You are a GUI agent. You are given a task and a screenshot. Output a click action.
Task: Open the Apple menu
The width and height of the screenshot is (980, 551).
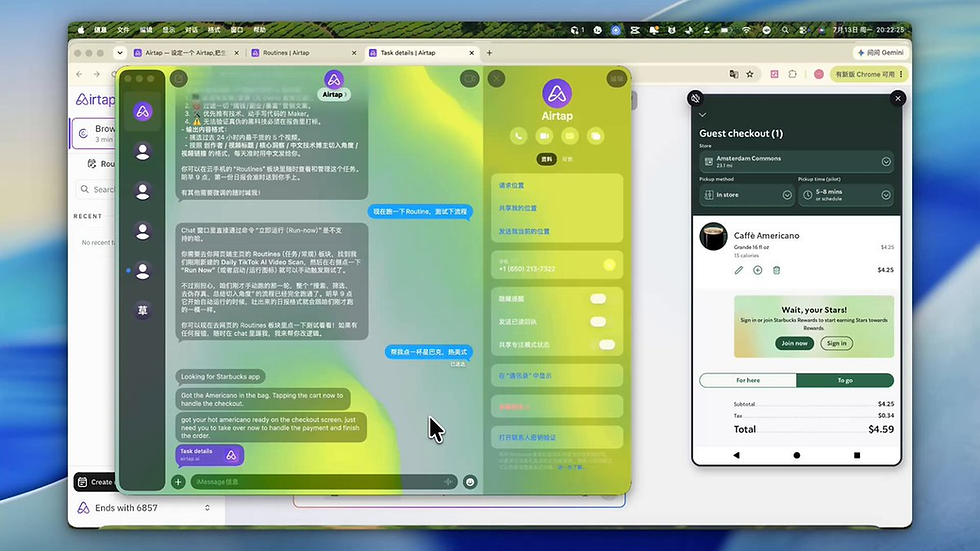(81, 30)
